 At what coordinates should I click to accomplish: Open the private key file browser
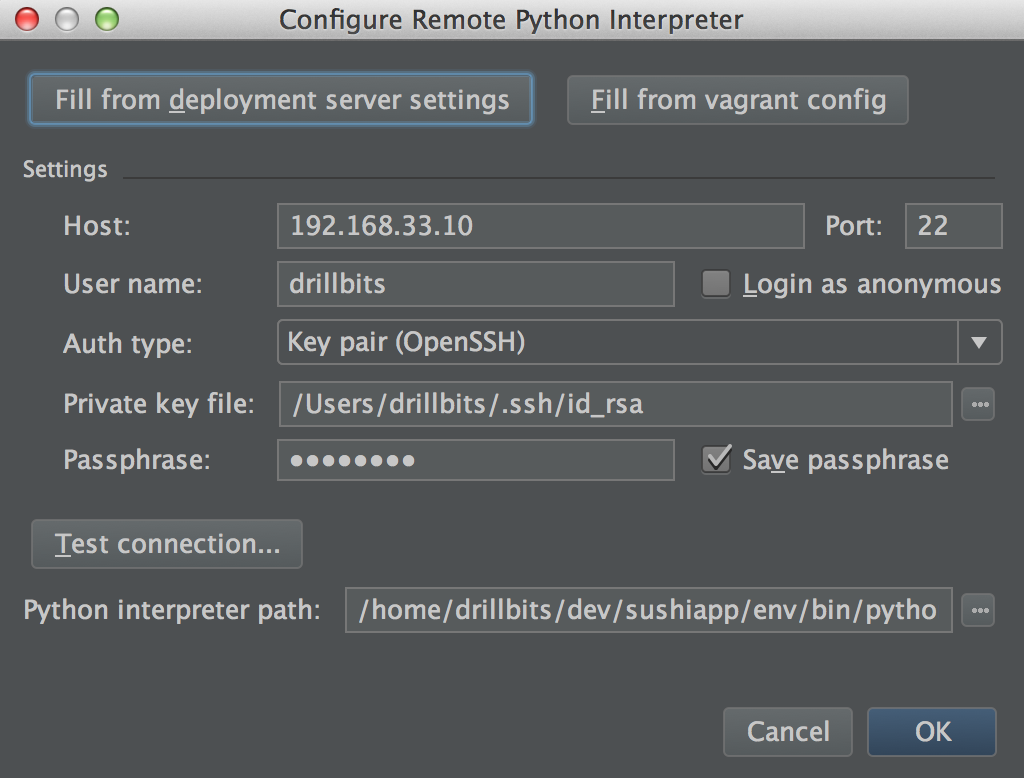(978, 404)
